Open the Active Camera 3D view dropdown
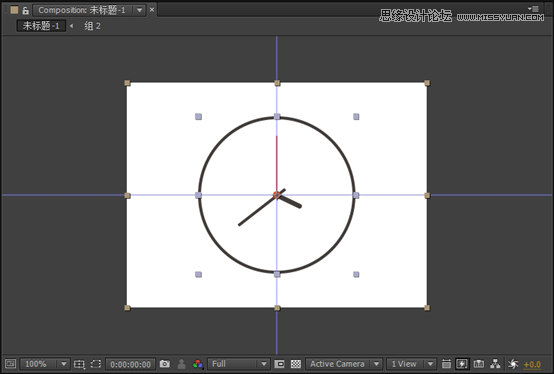This screenshot has width=554, height=374. coord(344,364)
